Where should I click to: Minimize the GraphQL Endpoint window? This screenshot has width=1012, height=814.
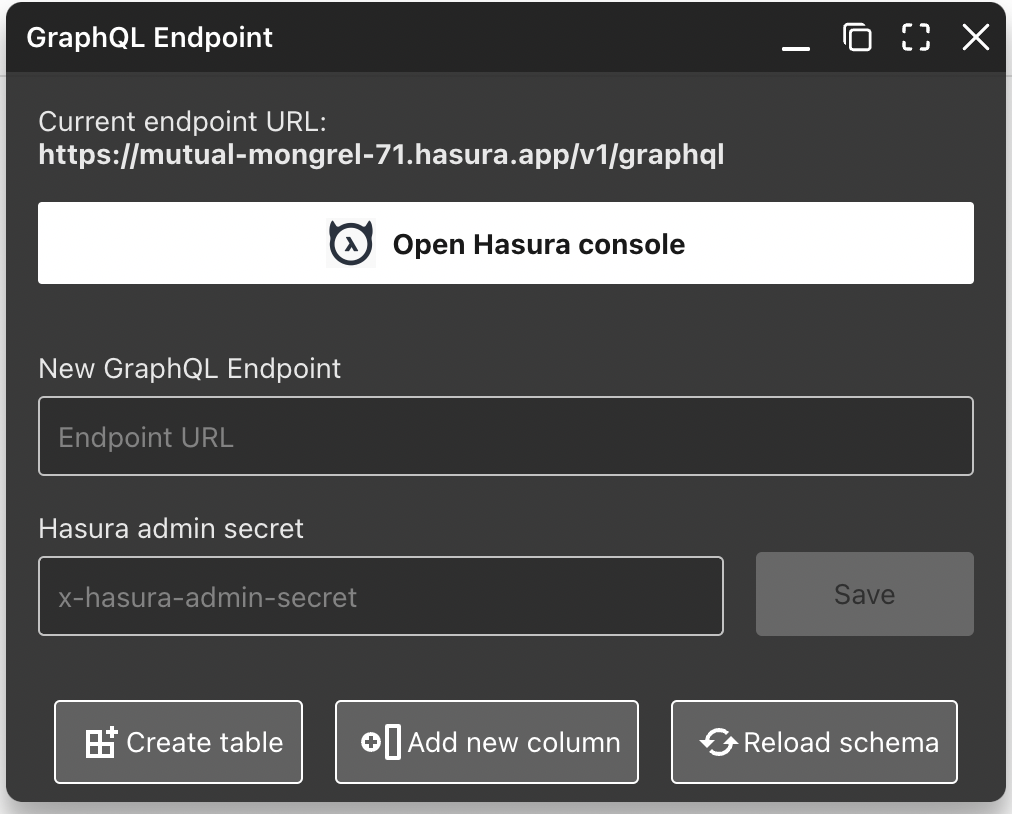pos(796,40)
